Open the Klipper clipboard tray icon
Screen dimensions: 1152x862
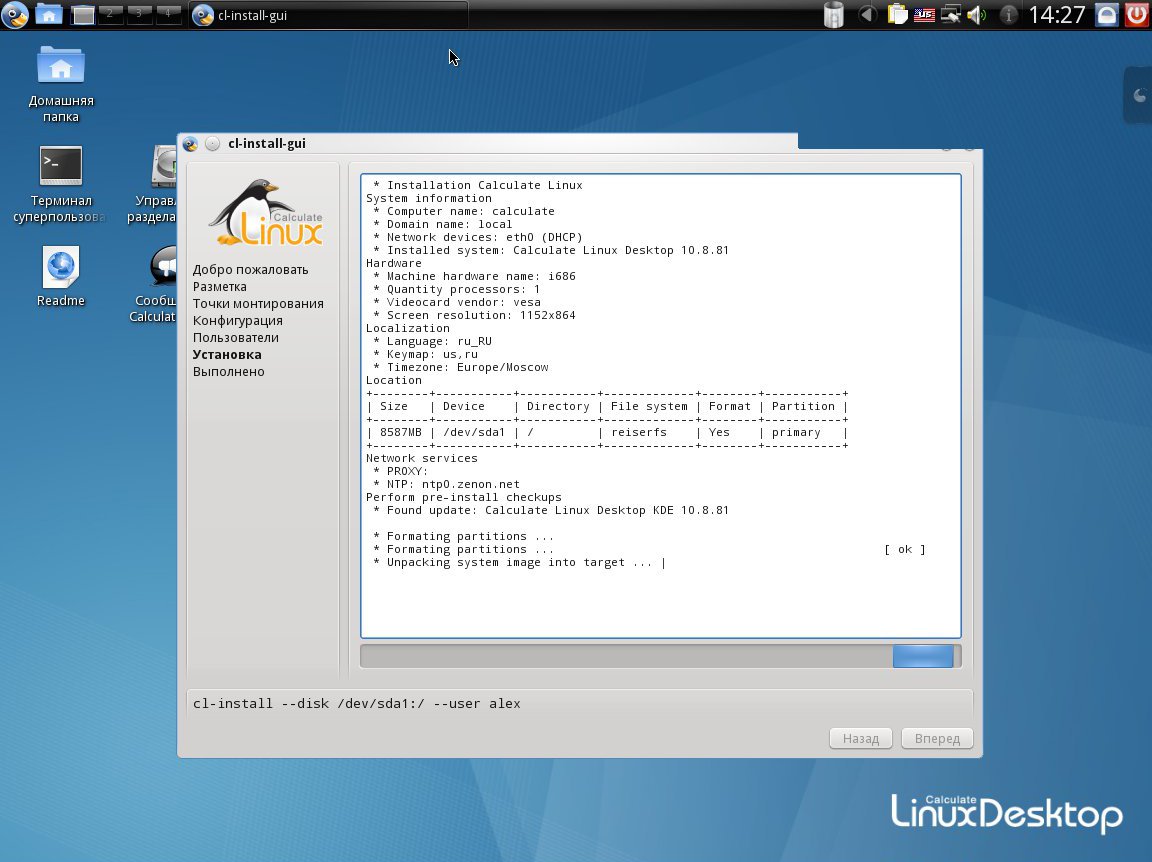(x=897, y=15)
